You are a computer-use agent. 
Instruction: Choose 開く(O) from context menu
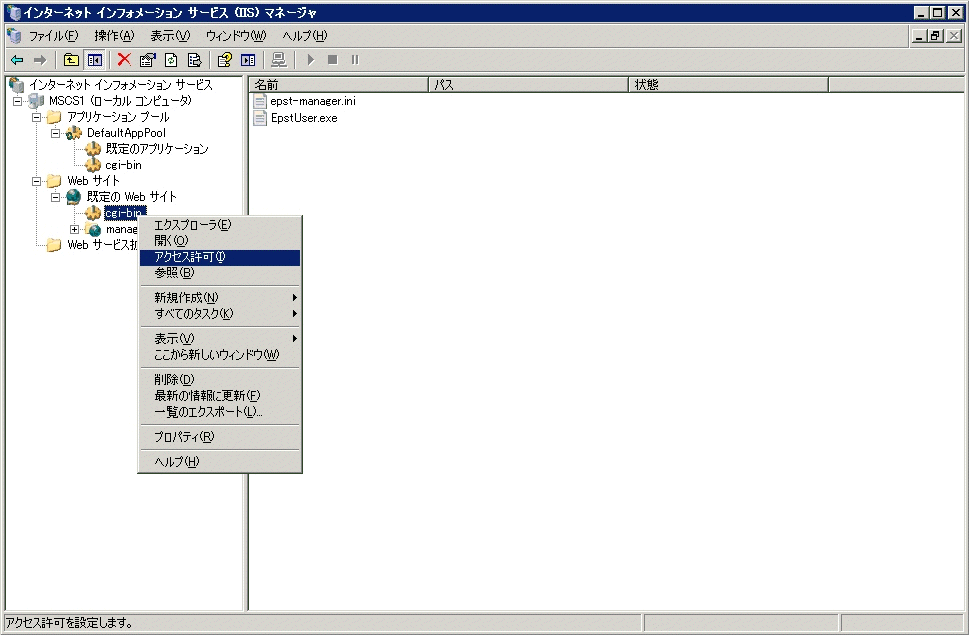[x=220, y=241]
